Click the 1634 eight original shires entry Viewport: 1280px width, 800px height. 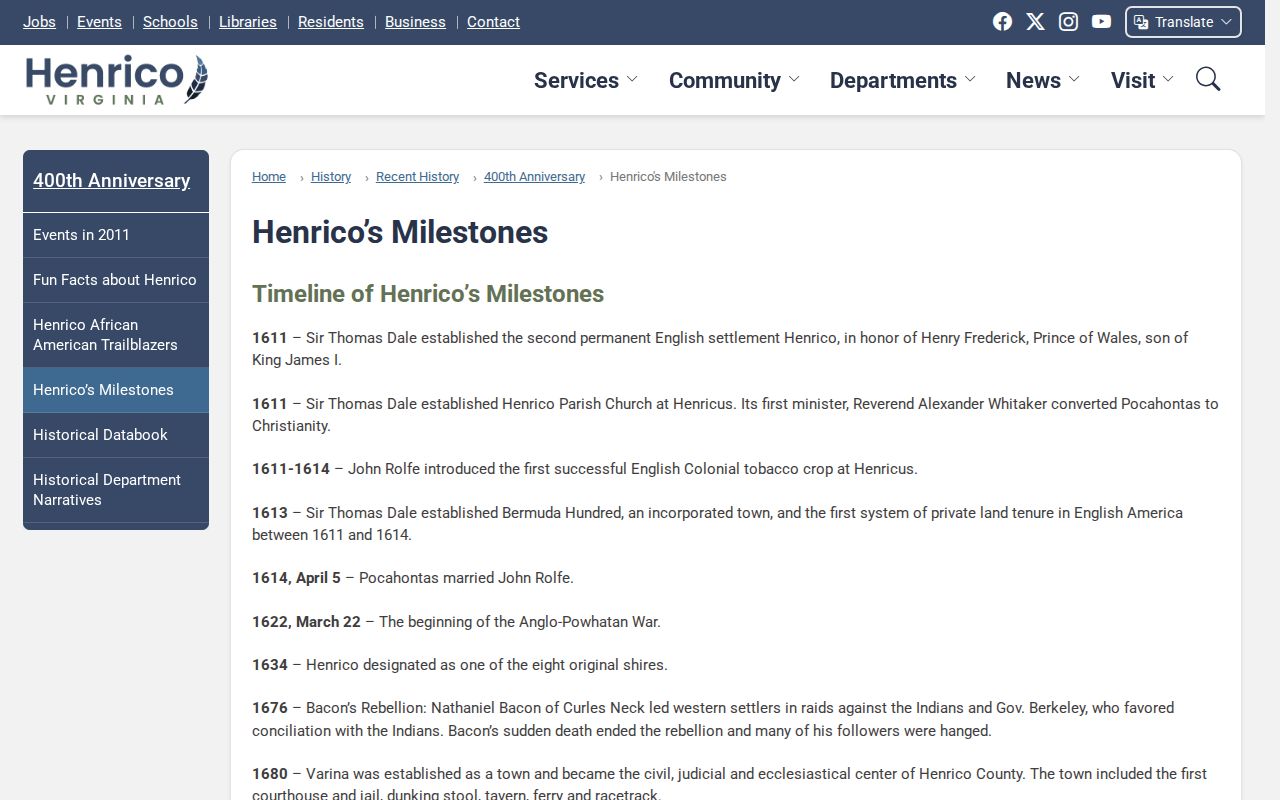pyautogui.click(x=460, y=665)
